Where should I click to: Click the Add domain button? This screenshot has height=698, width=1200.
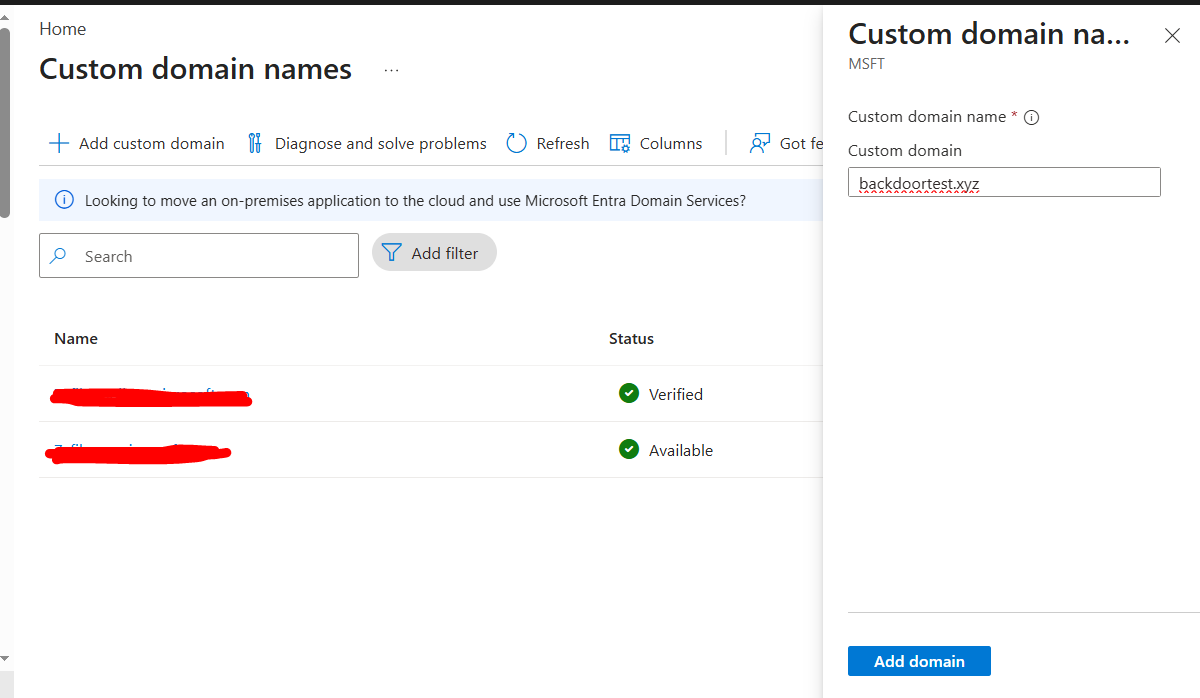click(919, 661)
